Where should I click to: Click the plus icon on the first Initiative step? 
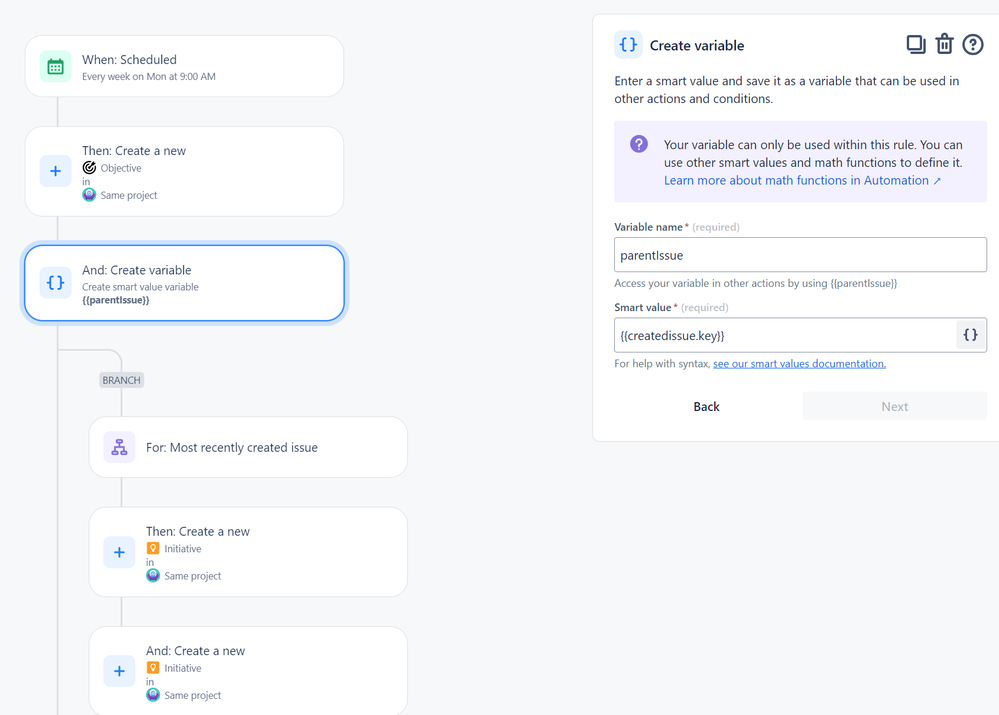tap(119, 552)
